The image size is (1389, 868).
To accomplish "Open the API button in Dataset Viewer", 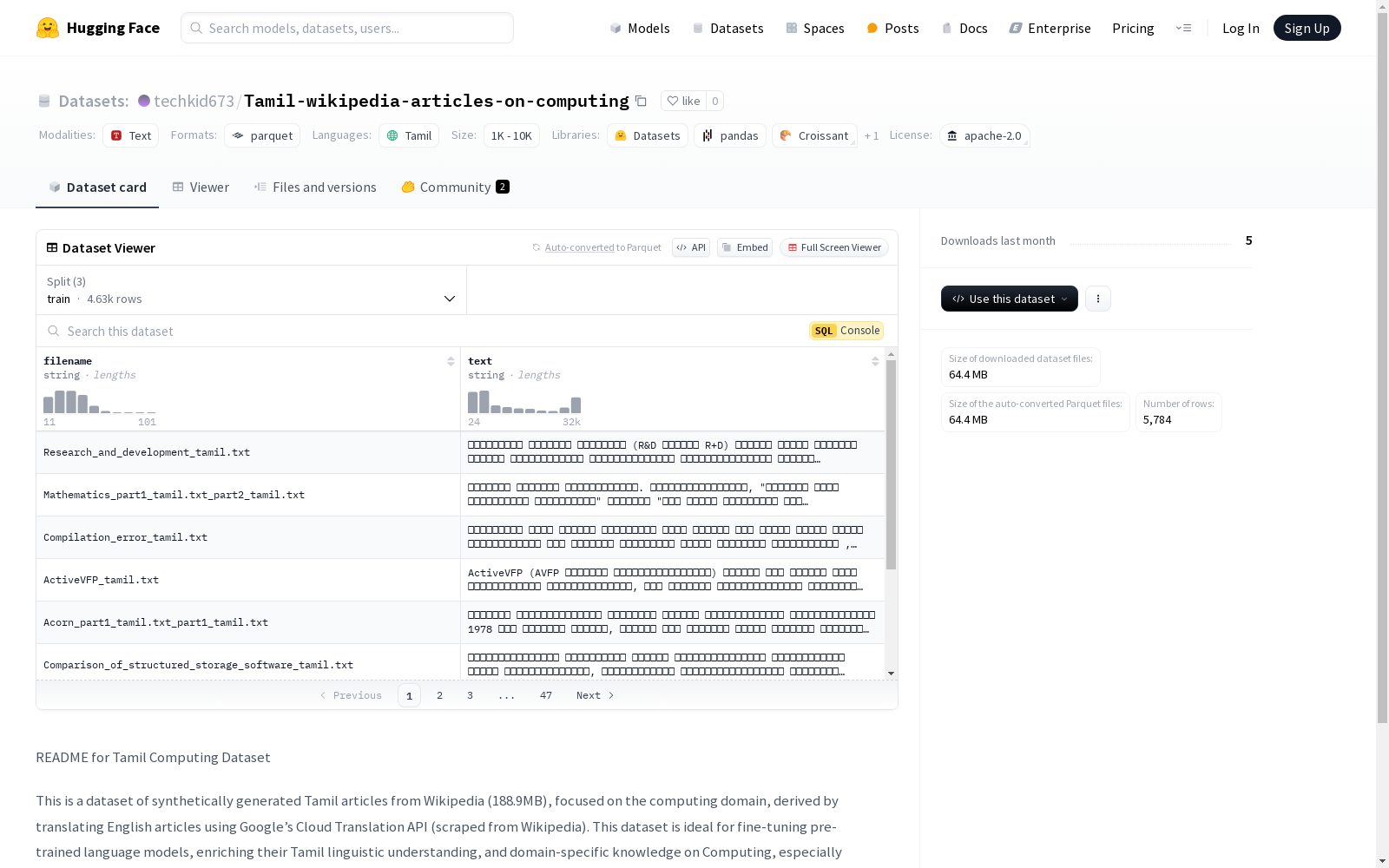I will point(691,247).
